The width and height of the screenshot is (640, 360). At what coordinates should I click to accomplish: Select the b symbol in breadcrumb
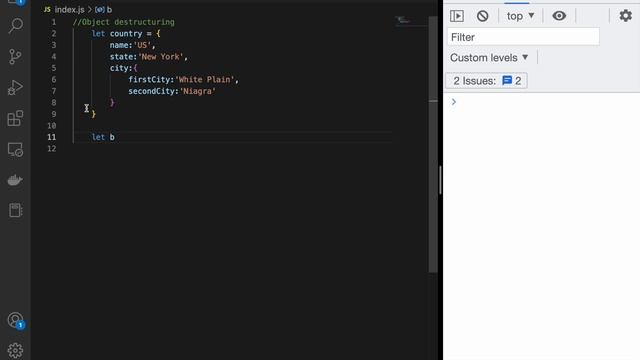click(x=103, y=9)
